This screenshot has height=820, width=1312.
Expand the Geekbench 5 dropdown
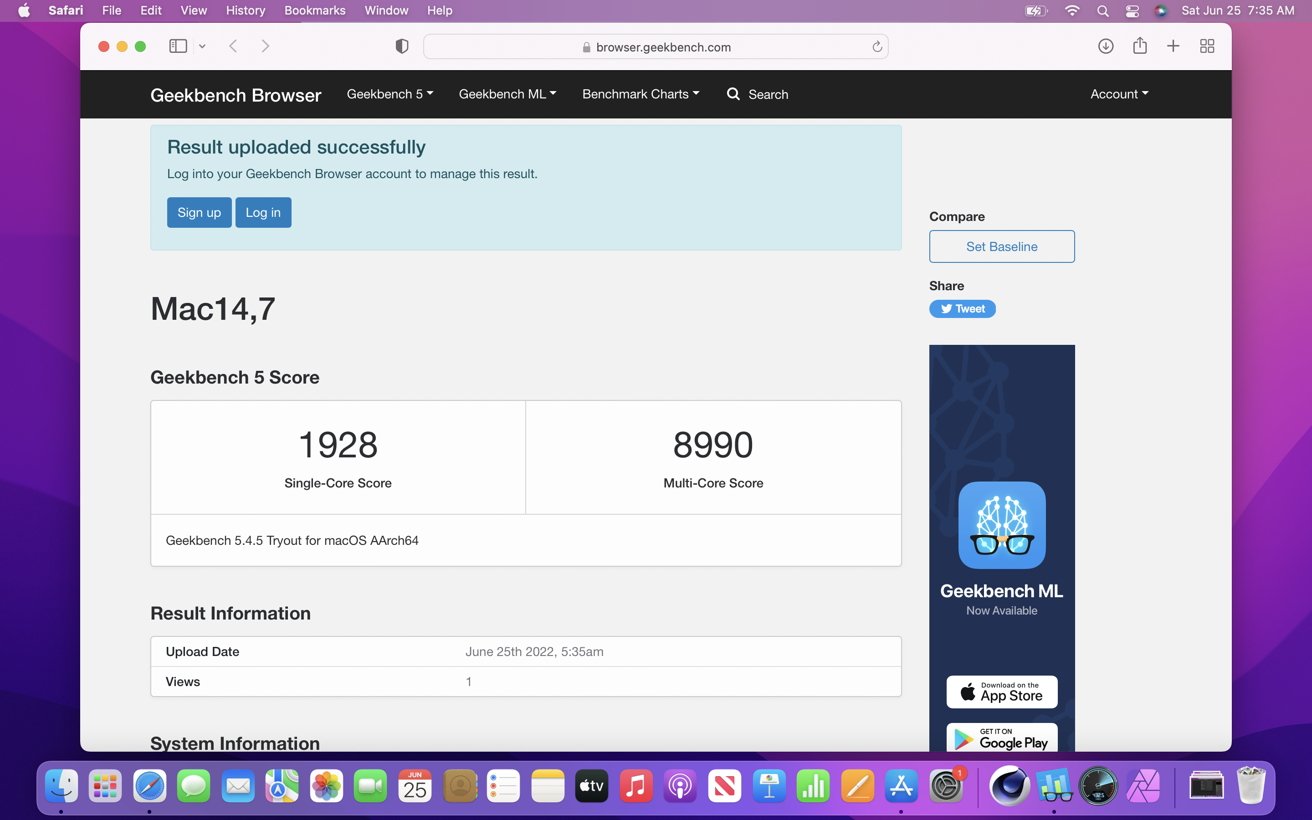point(390,94)
